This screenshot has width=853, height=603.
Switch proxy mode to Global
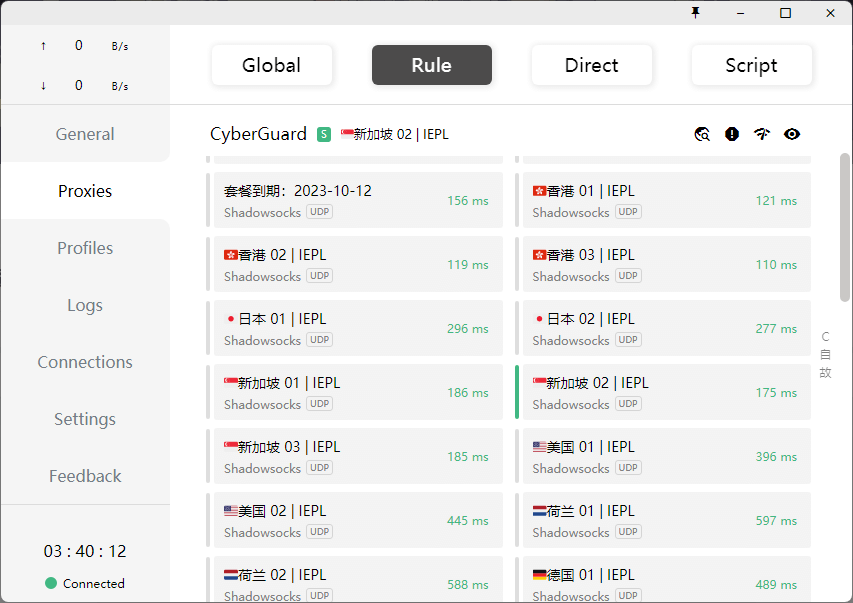272,65
